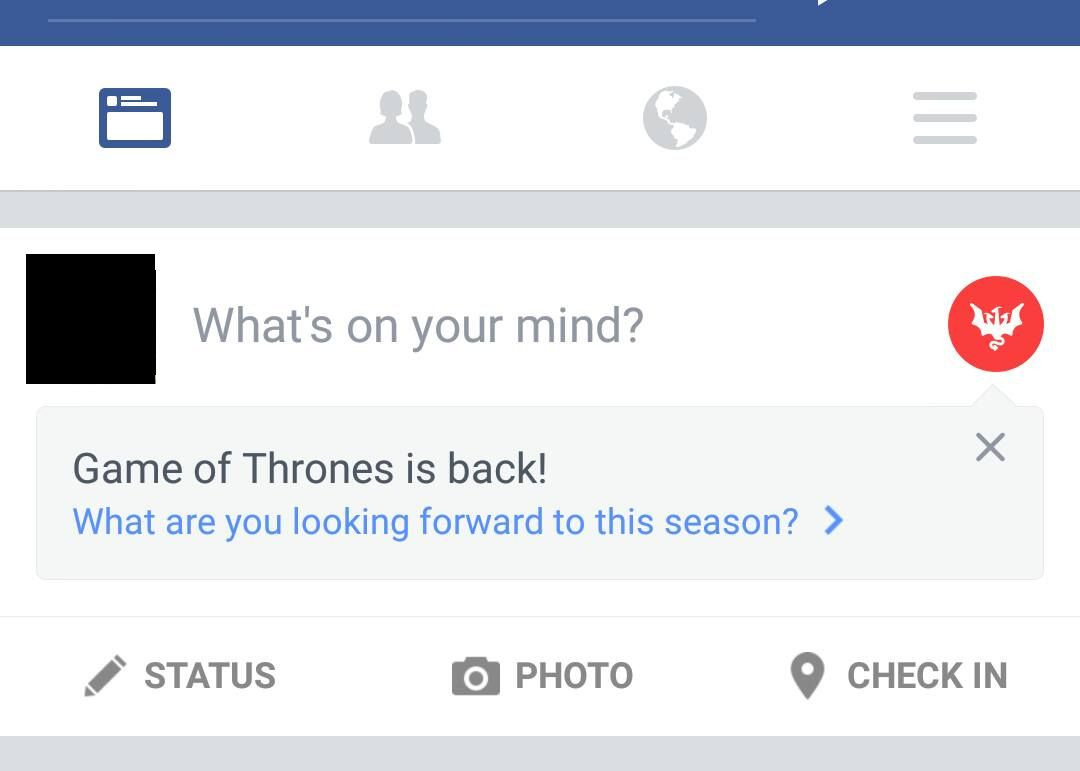Select the Check In location pin icon
This screenshot has width=1080, height=771.
coord(807,676)
